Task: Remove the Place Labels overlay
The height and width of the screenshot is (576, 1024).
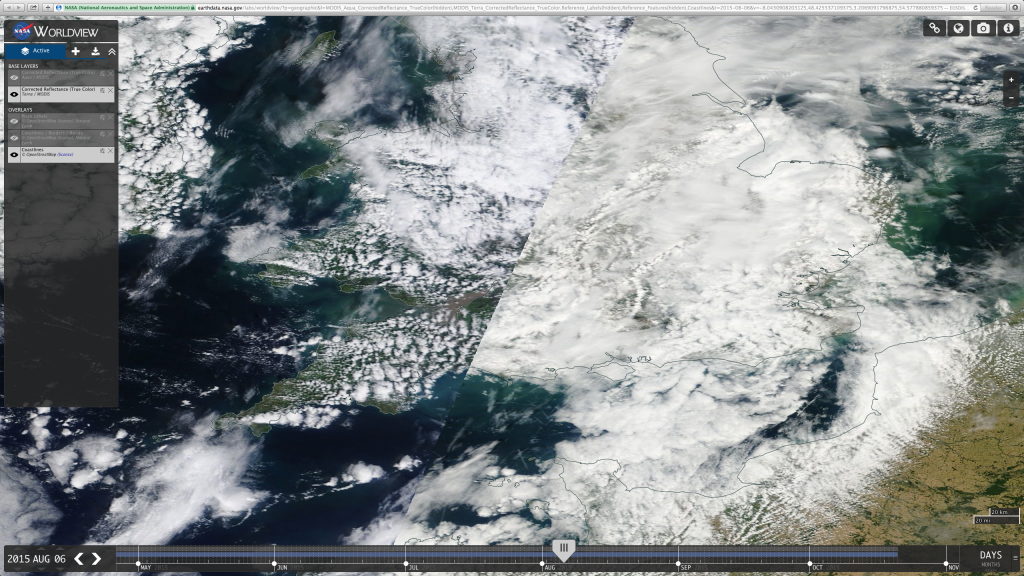Action: point(110,118)
